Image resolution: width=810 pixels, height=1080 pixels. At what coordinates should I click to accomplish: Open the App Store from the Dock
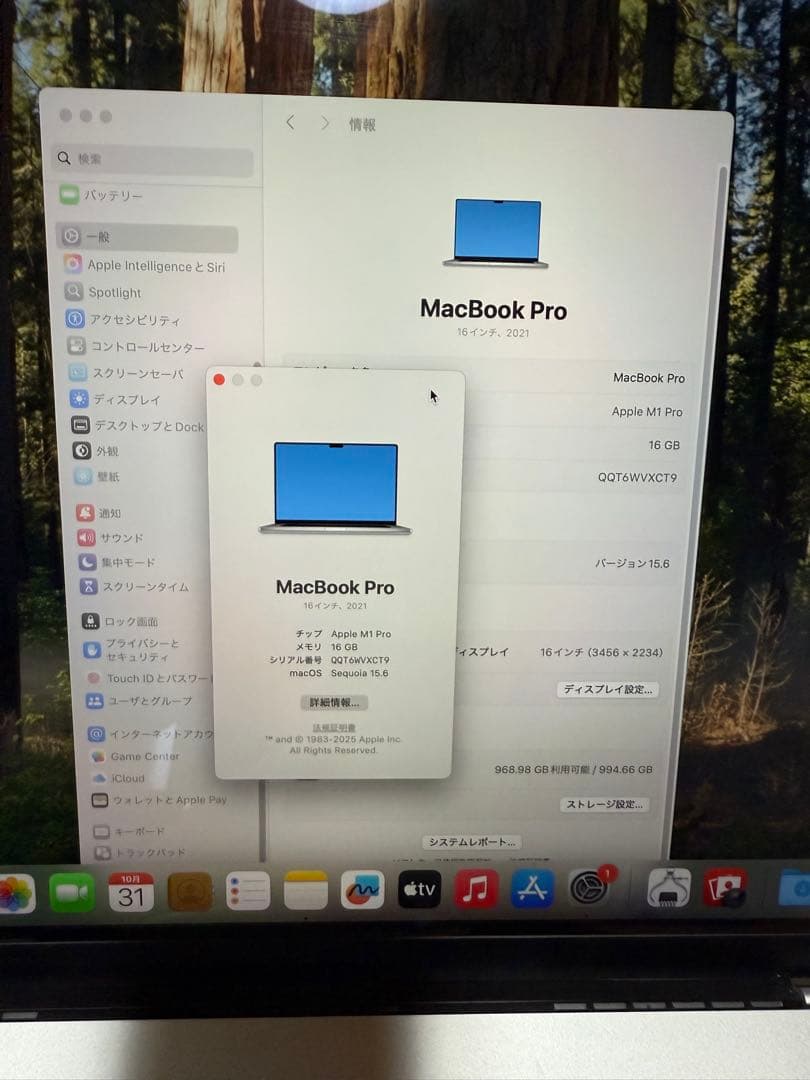pyautogui.click(x=535, y=890)
